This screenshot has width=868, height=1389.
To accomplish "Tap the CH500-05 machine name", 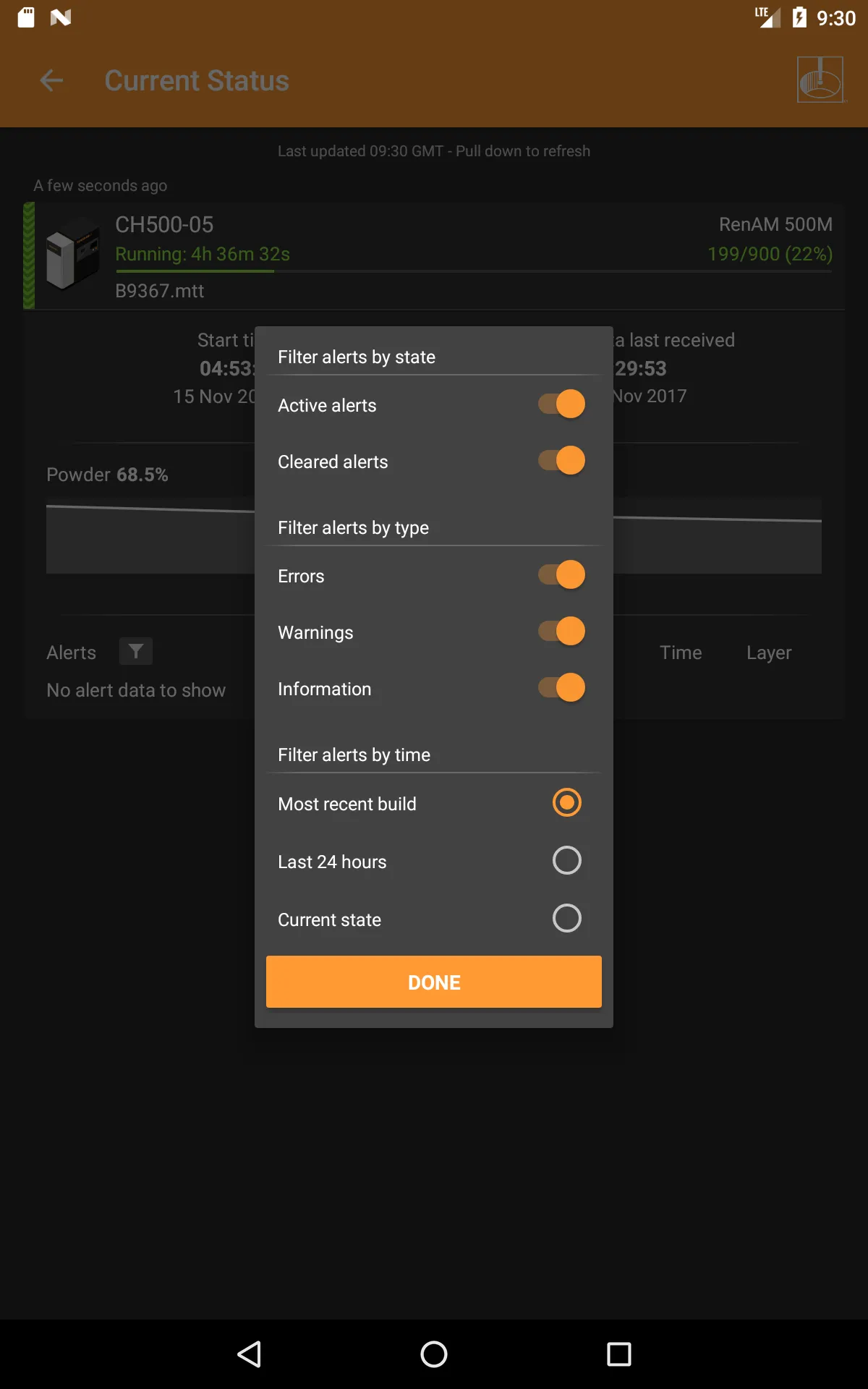I will coord(164,224).
